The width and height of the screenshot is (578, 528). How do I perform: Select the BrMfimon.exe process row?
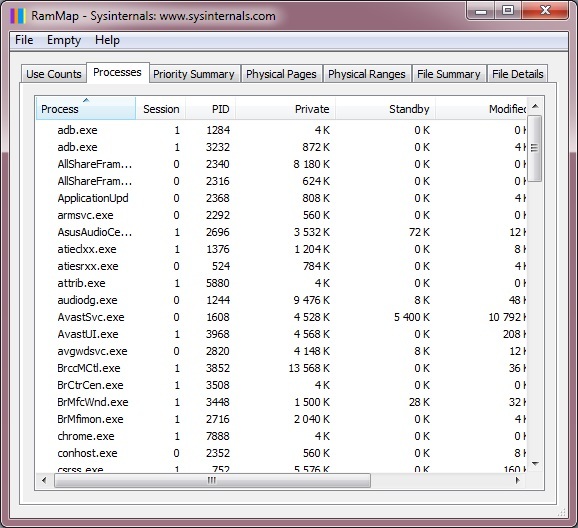(x=282, y=419)
